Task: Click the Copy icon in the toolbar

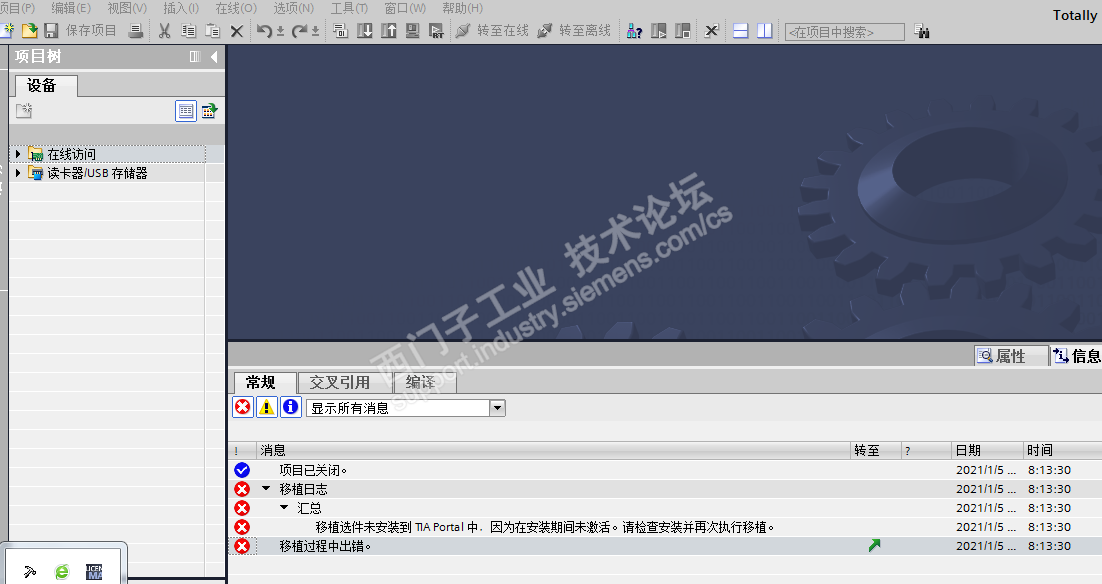Action: tap(188, 30)
